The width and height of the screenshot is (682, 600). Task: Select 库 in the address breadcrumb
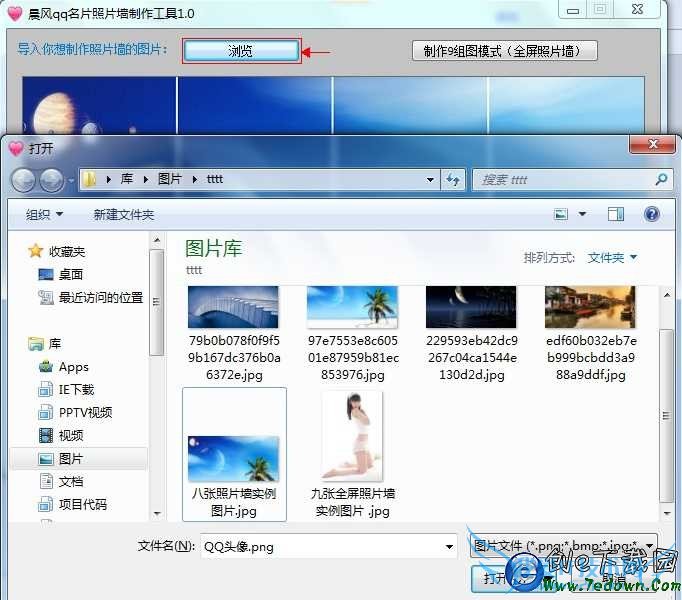tap(127, 179)
